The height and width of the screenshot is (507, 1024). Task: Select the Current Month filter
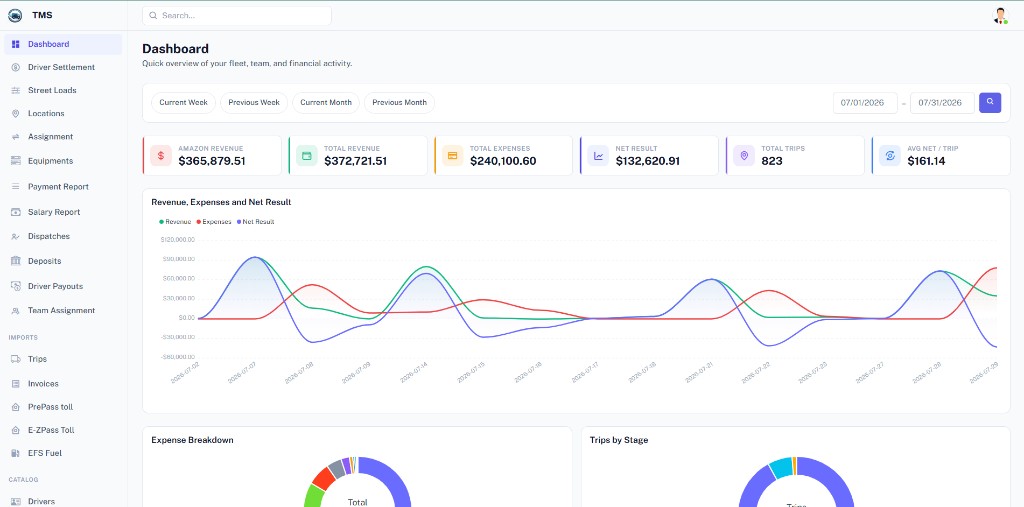pos(326,103)
